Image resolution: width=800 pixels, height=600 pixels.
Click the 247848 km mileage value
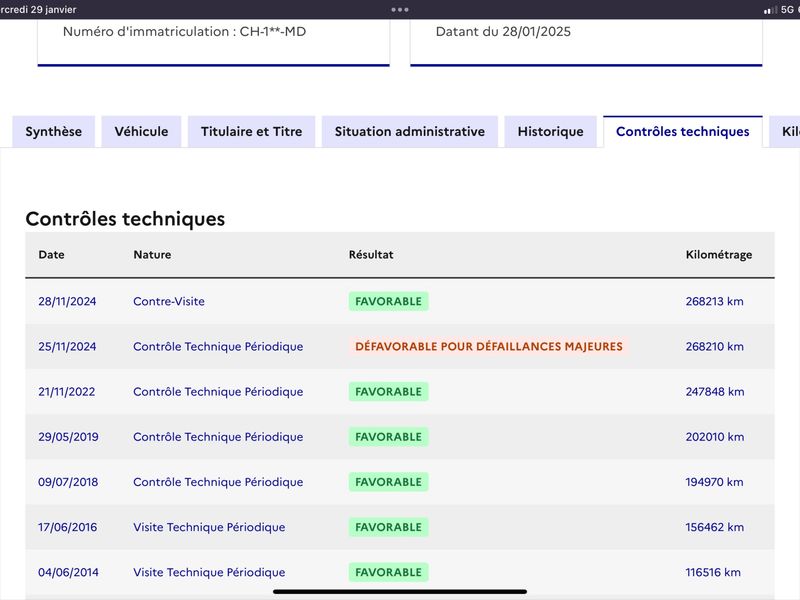[715, 392]
